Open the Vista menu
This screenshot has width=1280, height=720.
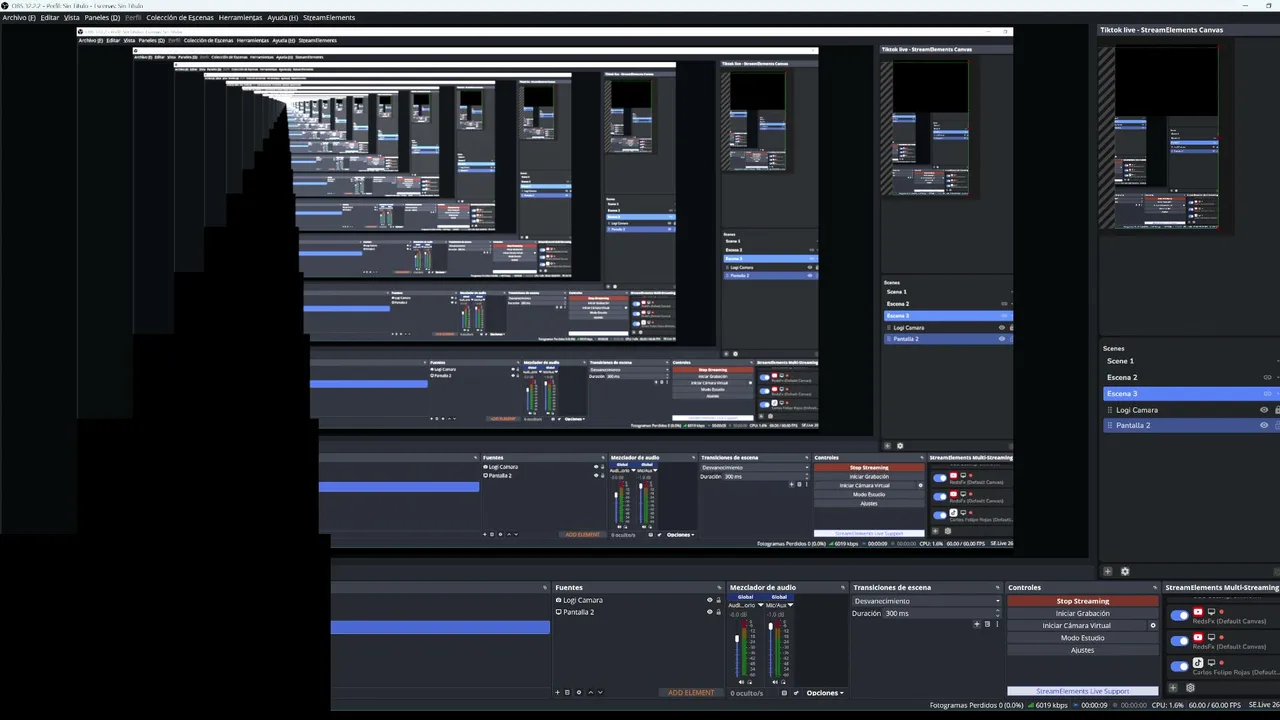(x=72, y=18)
